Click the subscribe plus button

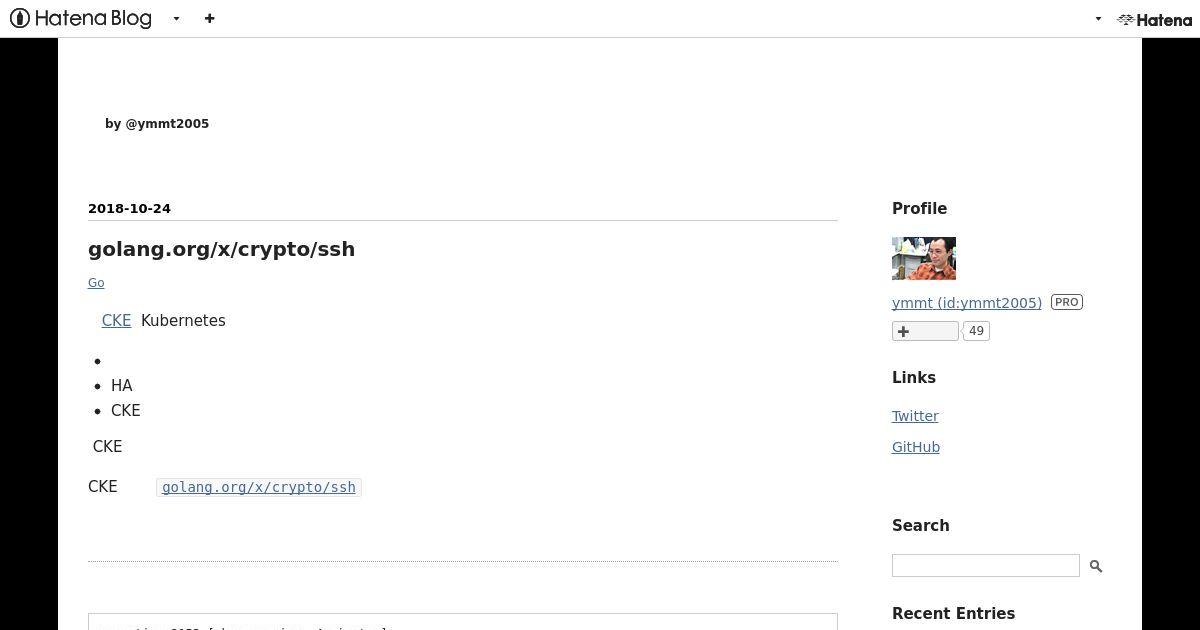click(x=925, y=331)
